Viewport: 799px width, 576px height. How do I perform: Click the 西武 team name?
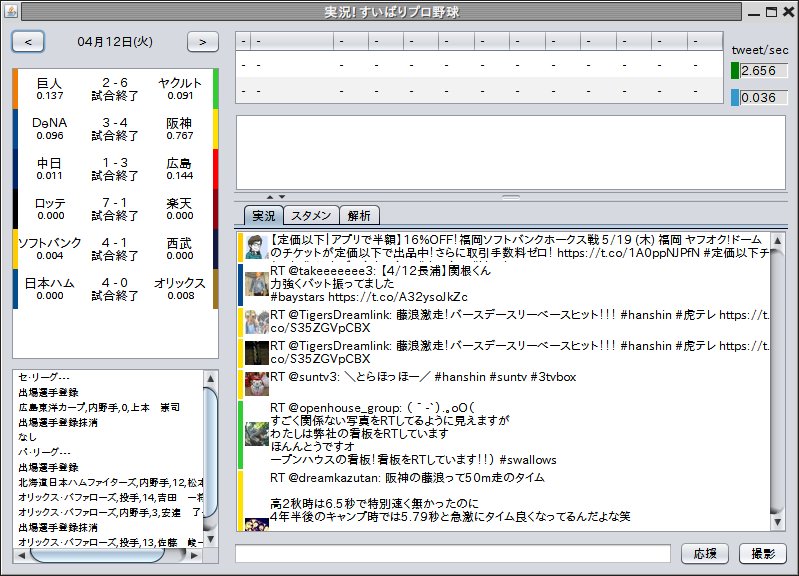(x=179, y=243)
